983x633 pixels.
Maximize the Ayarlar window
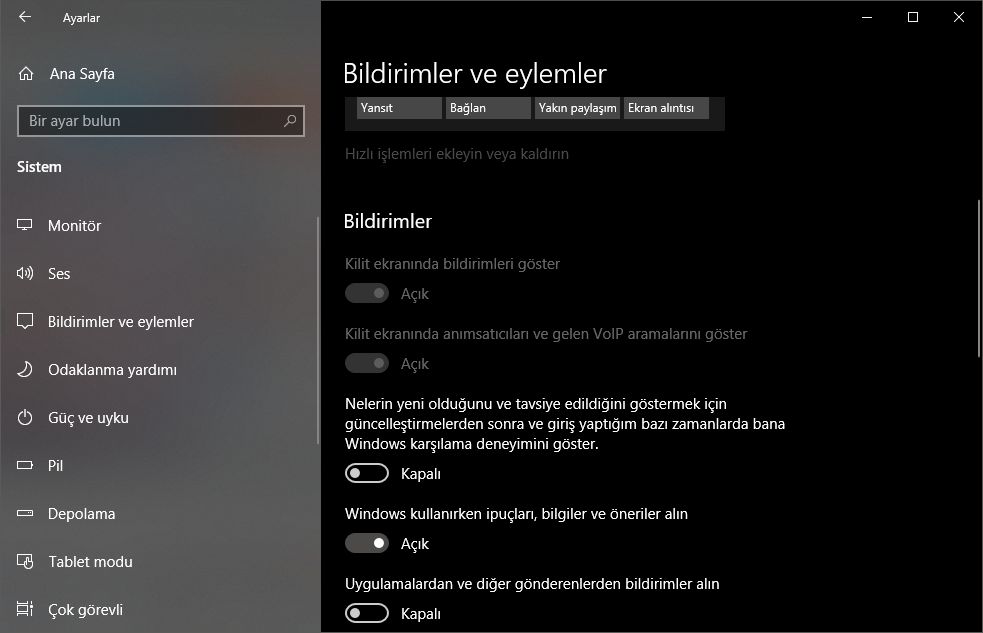pos(913,17)
